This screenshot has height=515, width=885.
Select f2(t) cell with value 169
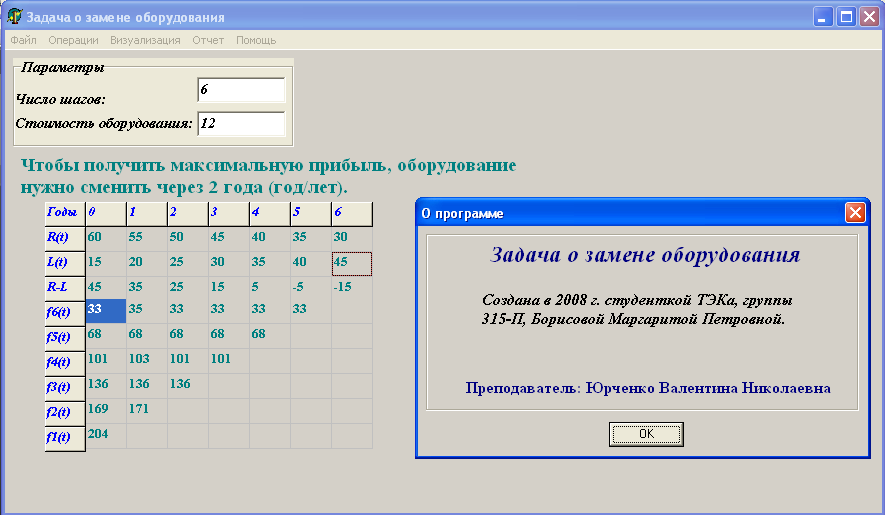pos(106,411)
